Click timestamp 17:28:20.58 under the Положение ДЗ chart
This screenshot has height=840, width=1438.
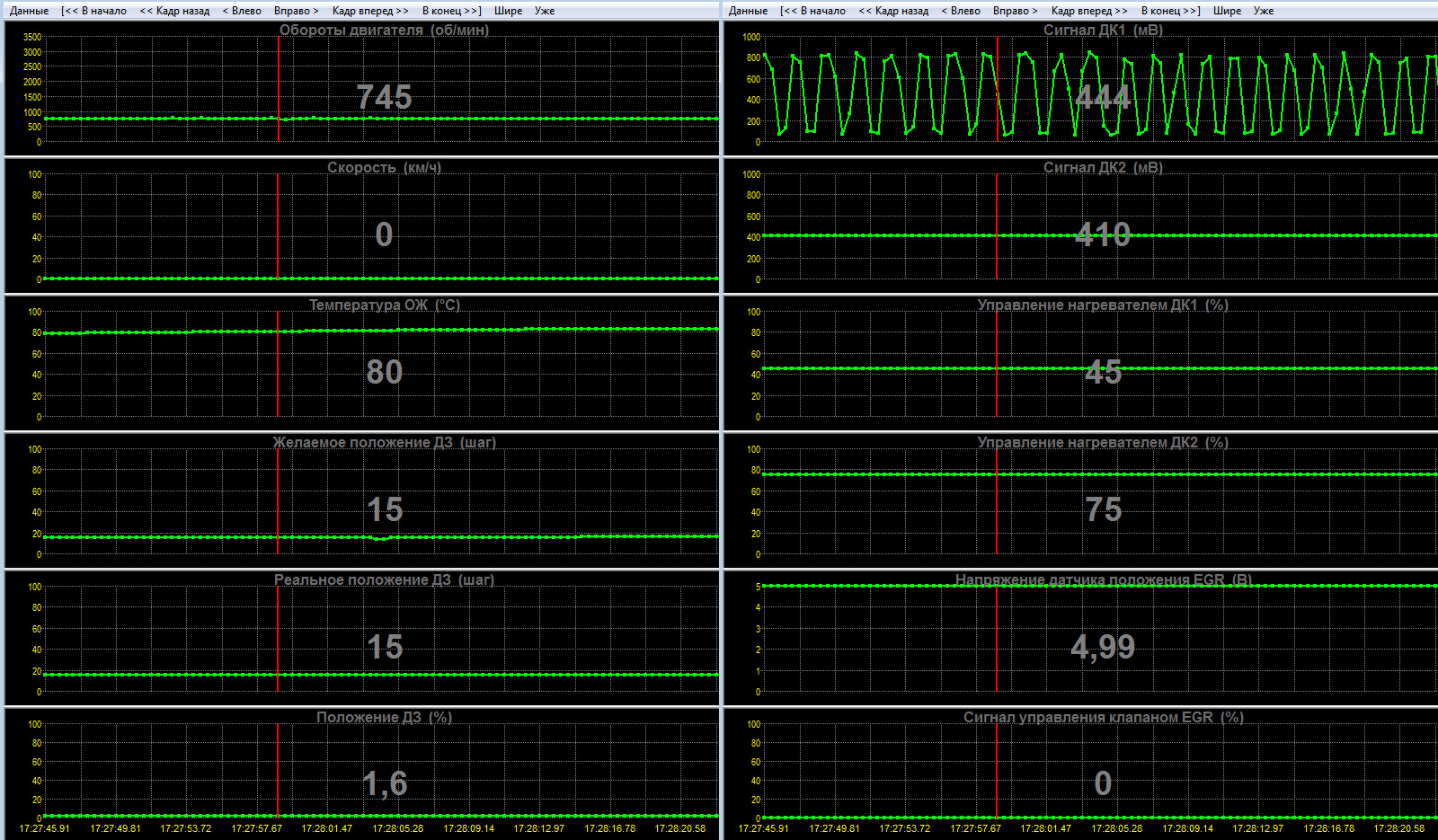pos(680,828)
